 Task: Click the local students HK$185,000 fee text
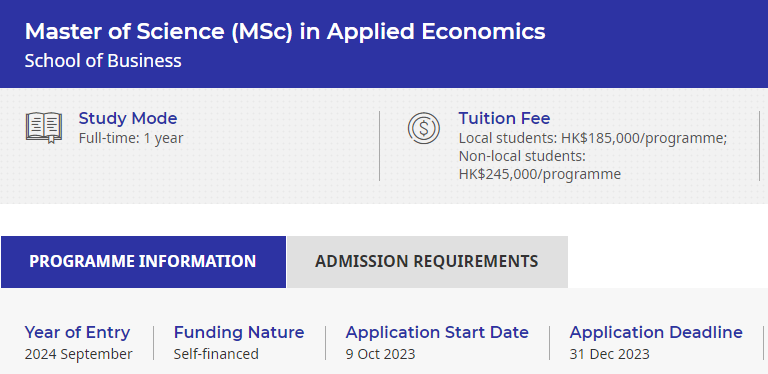click(593, 139)
